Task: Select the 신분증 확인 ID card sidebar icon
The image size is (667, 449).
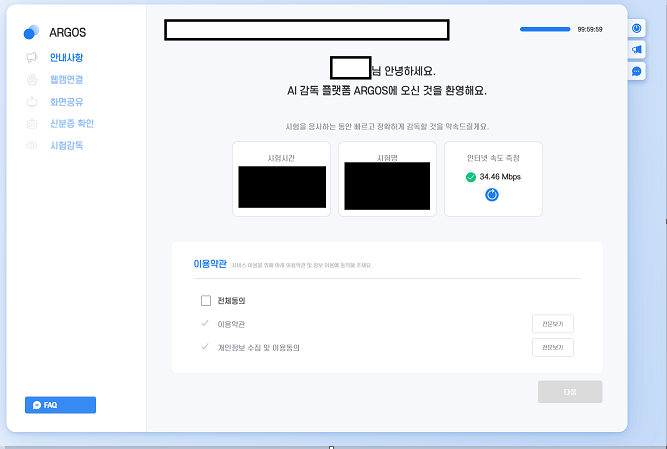Action: click(32, 124)
